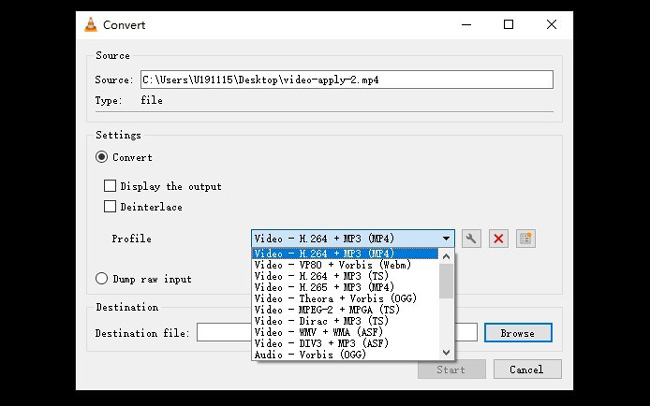The image size is (650, 406).
Task: Maximize the Convert window
Action: pyautogui.click(x=508, y=24)
